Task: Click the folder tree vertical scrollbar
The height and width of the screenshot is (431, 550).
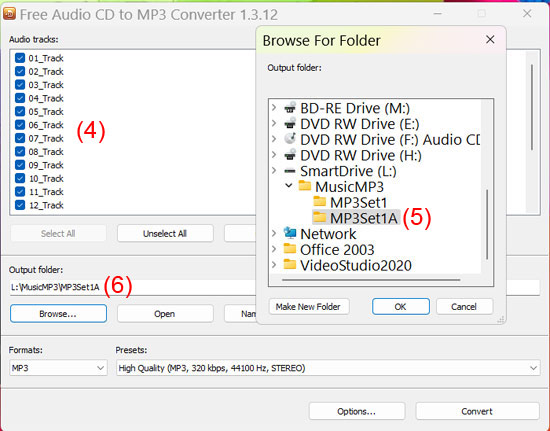Action: 487,224
